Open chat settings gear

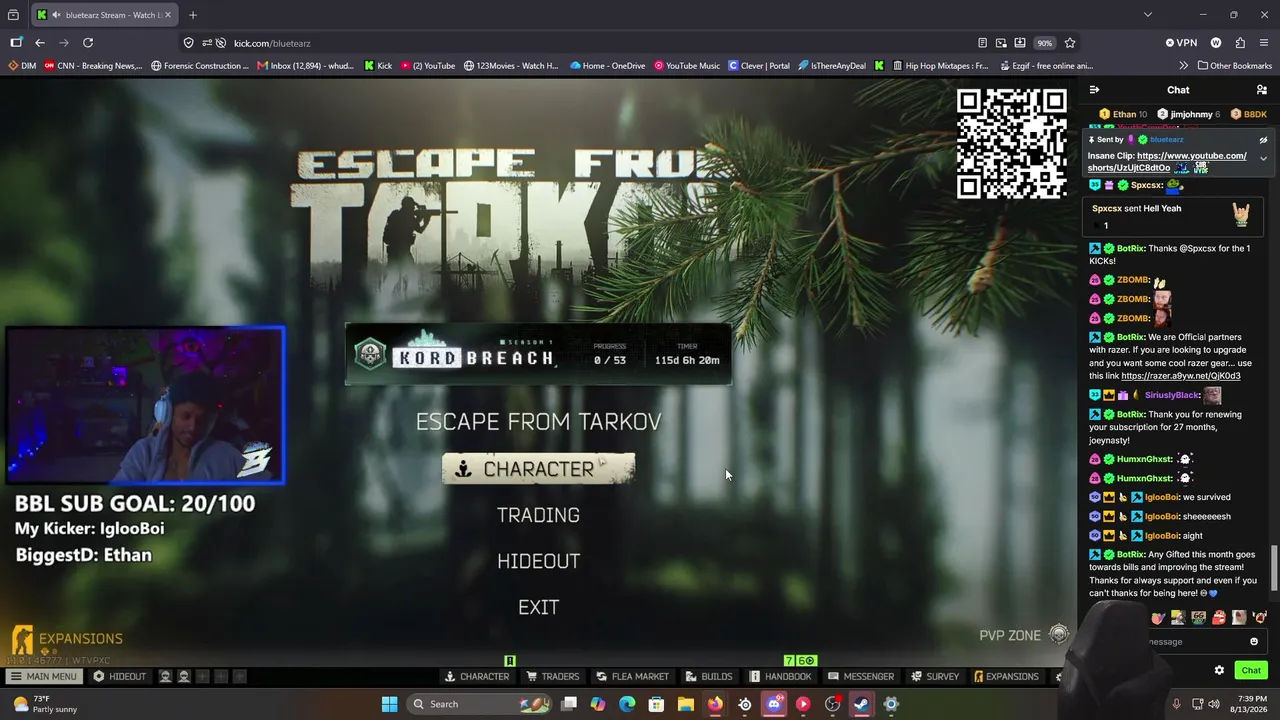(1219, 671)
